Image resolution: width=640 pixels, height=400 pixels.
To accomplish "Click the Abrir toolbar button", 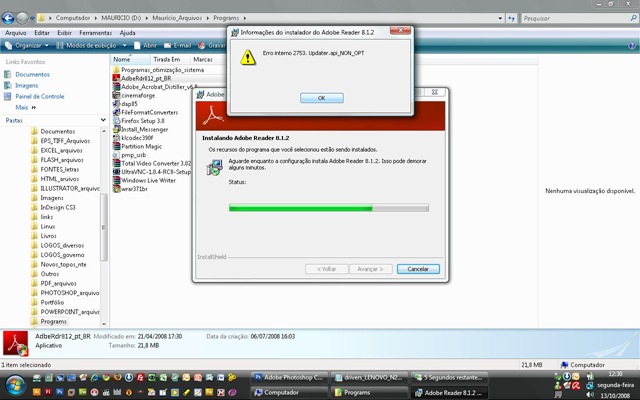I will pyautogui.click(x=145, y=45).
